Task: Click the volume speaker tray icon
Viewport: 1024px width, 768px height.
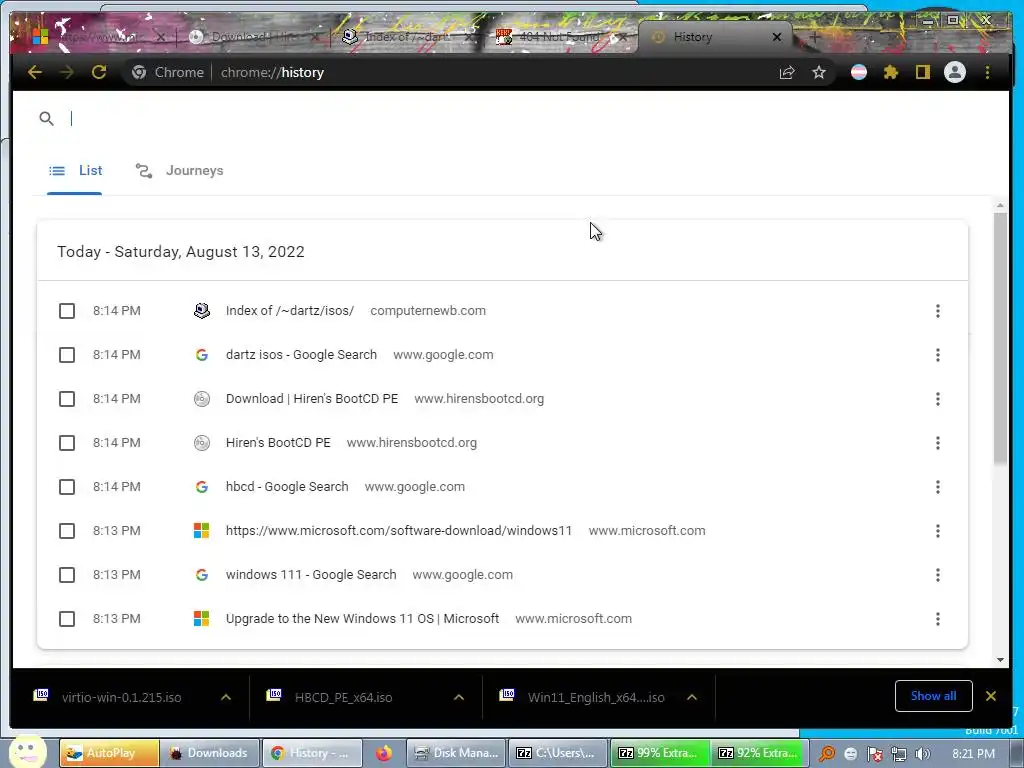Action: [923, 754]
